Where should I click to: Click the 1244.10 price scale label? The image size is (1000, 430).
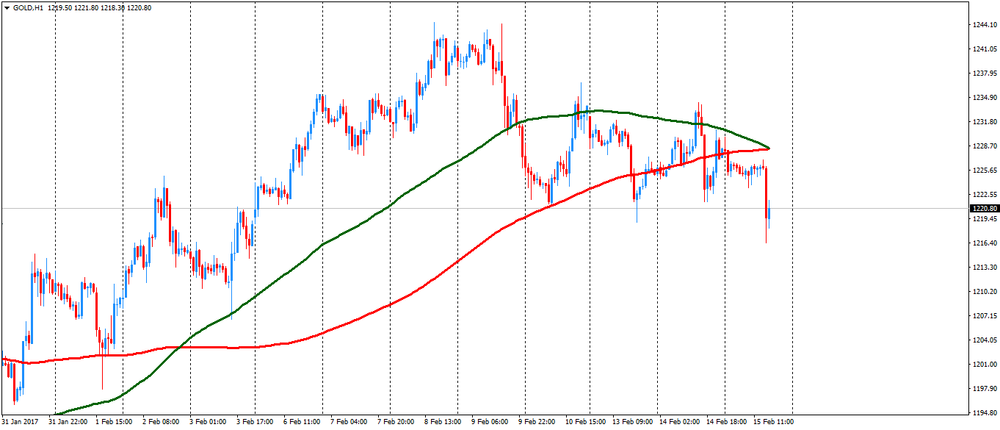(983, 25)
